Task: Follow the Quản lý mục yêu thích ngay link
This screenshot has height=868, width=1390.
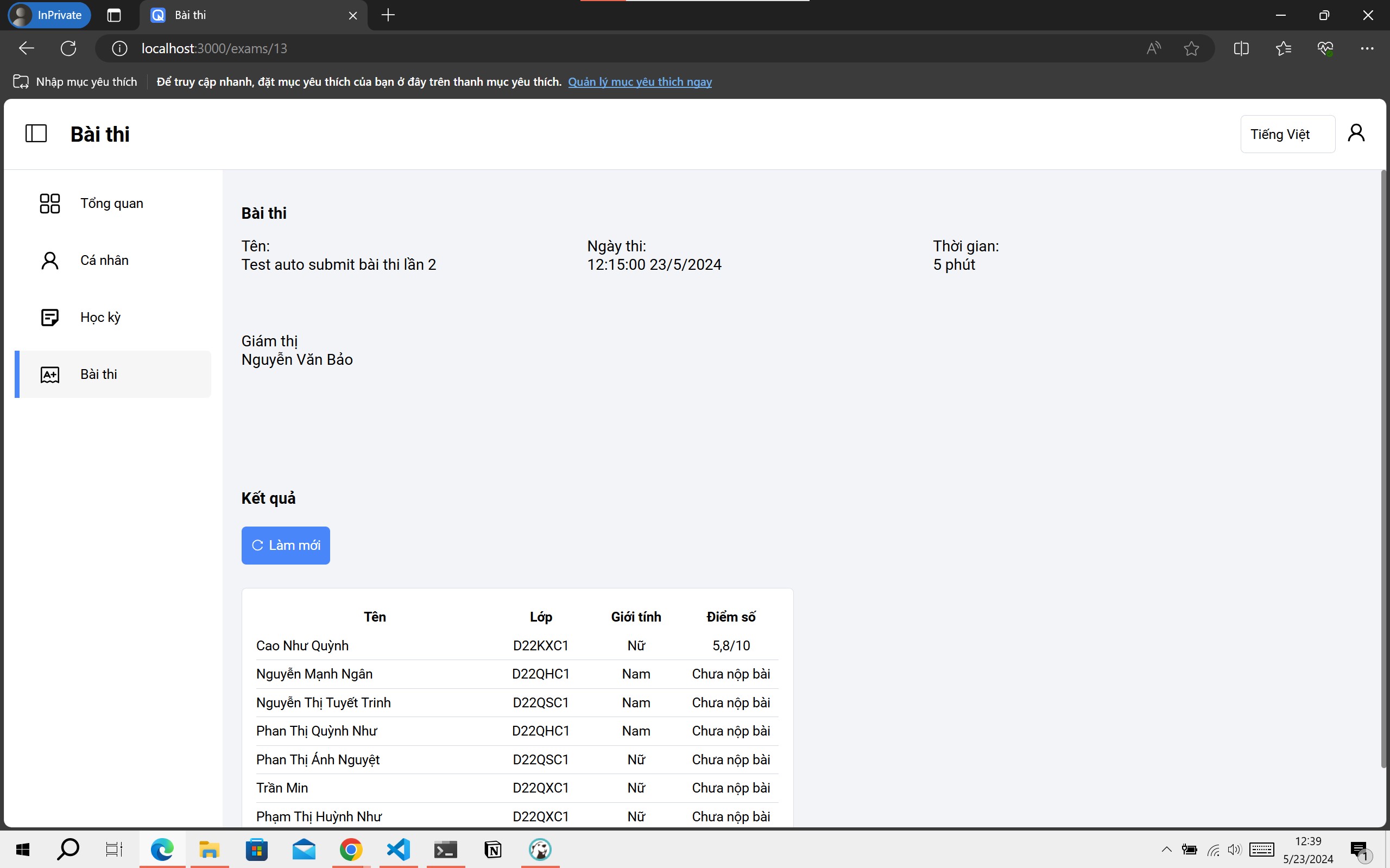Action: click(x=640, y=82)
